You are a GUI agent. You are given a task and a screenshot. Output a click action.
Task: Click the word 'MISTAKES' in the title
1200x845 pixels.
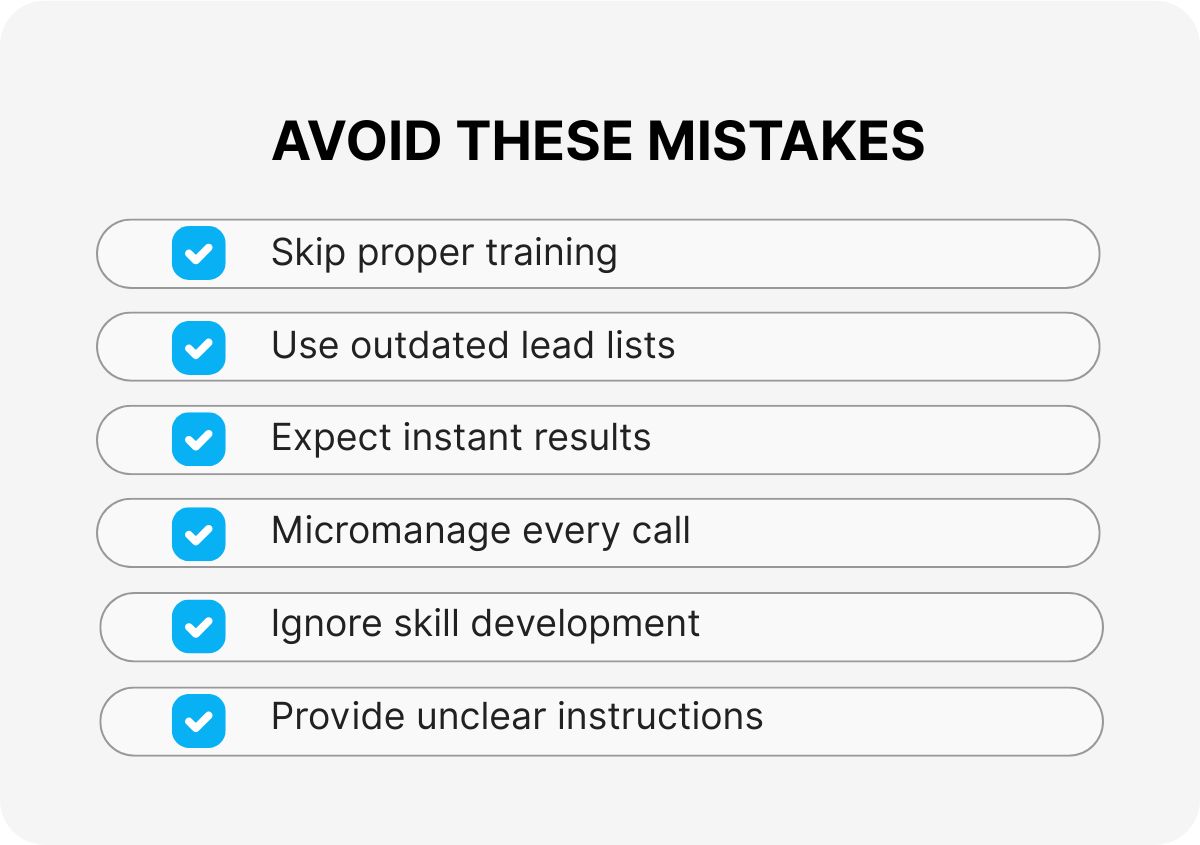pyautogui.click(x=786, y=141)
